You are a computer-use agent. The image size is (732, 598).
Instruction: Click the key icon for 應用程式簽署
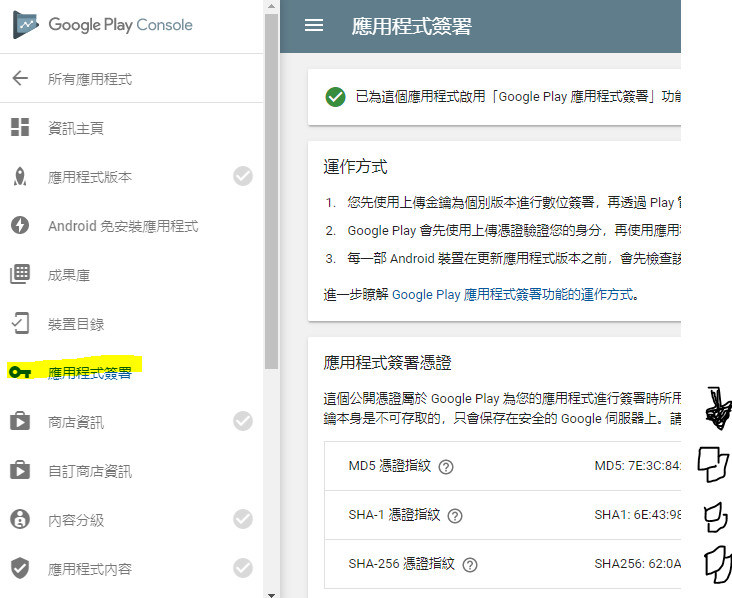click(20, 373)
